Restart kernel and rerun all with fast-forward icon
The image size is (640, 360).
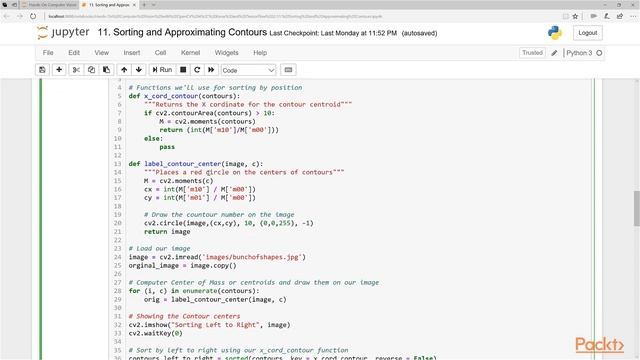pos(211,70)
